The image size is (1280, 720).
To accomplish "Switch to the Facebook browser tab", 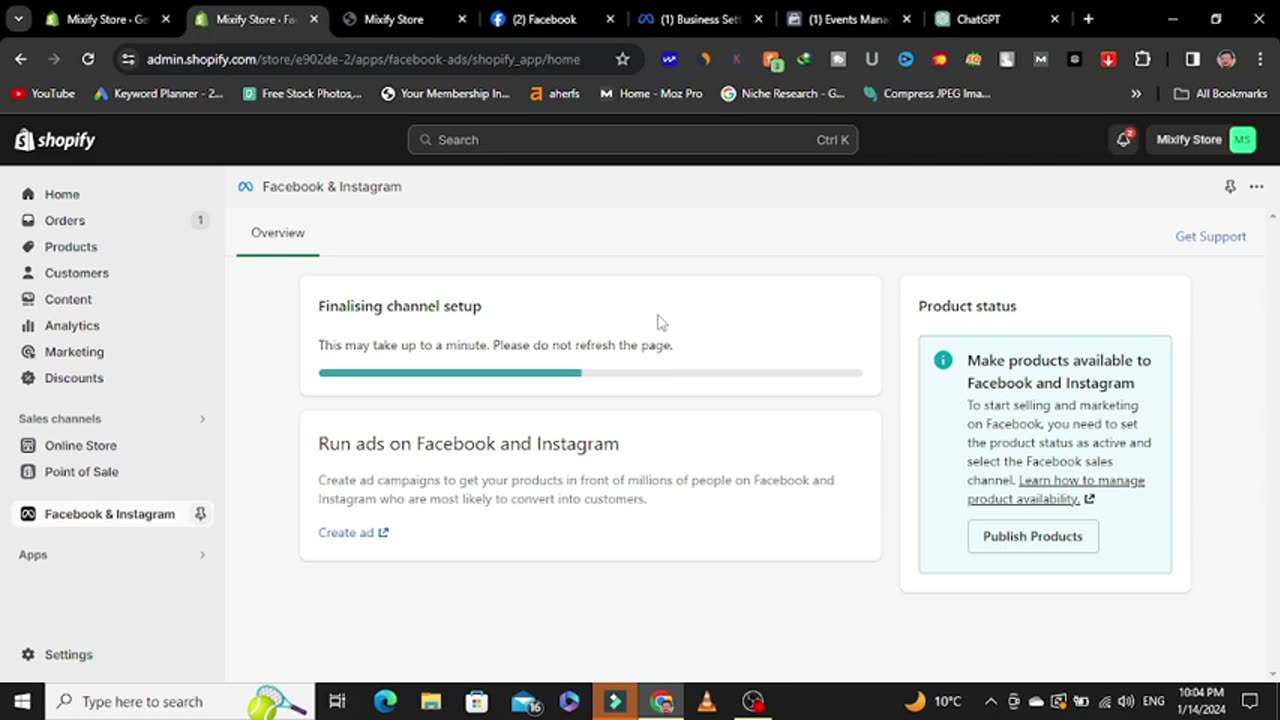I will (x=554, y=19).
